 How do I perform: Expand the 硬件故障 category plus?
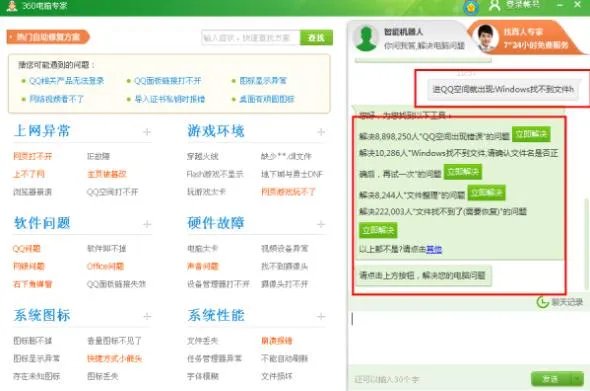(x=321, y=224)
